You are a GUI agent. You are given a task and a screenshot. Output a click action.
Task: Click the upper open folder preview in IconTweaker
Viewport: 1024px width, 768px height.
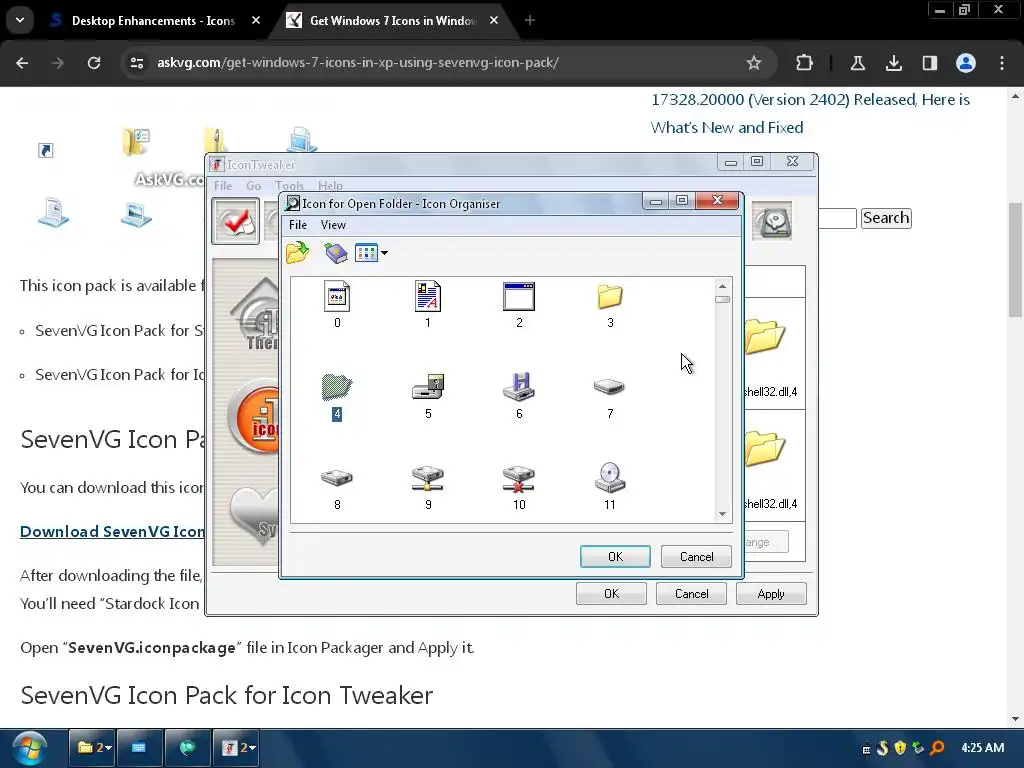tap(765, 336)
